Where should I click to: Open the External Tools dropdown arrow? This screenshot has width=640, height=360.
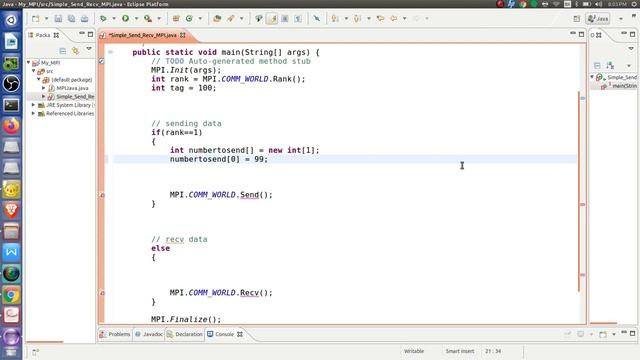pos(159,18)
